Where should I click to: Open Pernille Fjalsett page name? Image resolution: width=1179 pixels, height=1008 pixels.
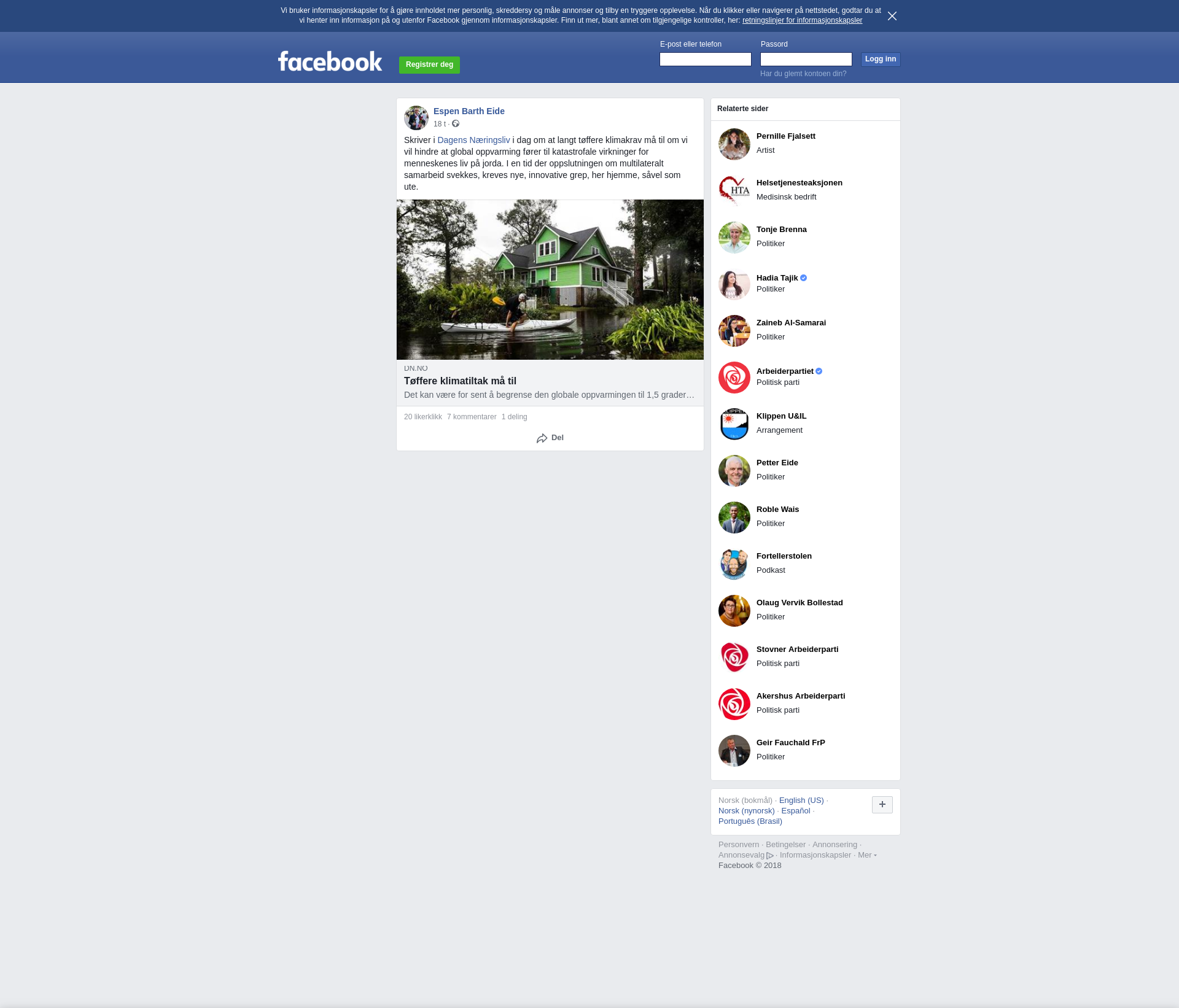coord(786,136)
